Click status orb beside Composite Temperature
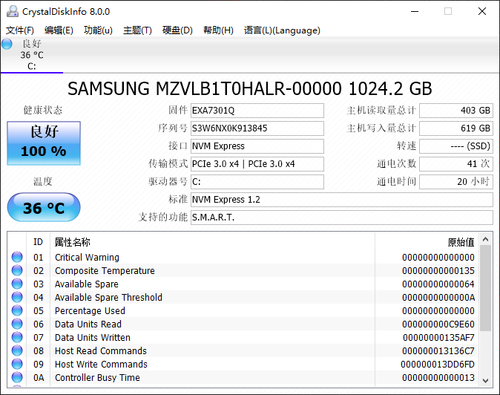500x395 pixels. tap(17, 270)
